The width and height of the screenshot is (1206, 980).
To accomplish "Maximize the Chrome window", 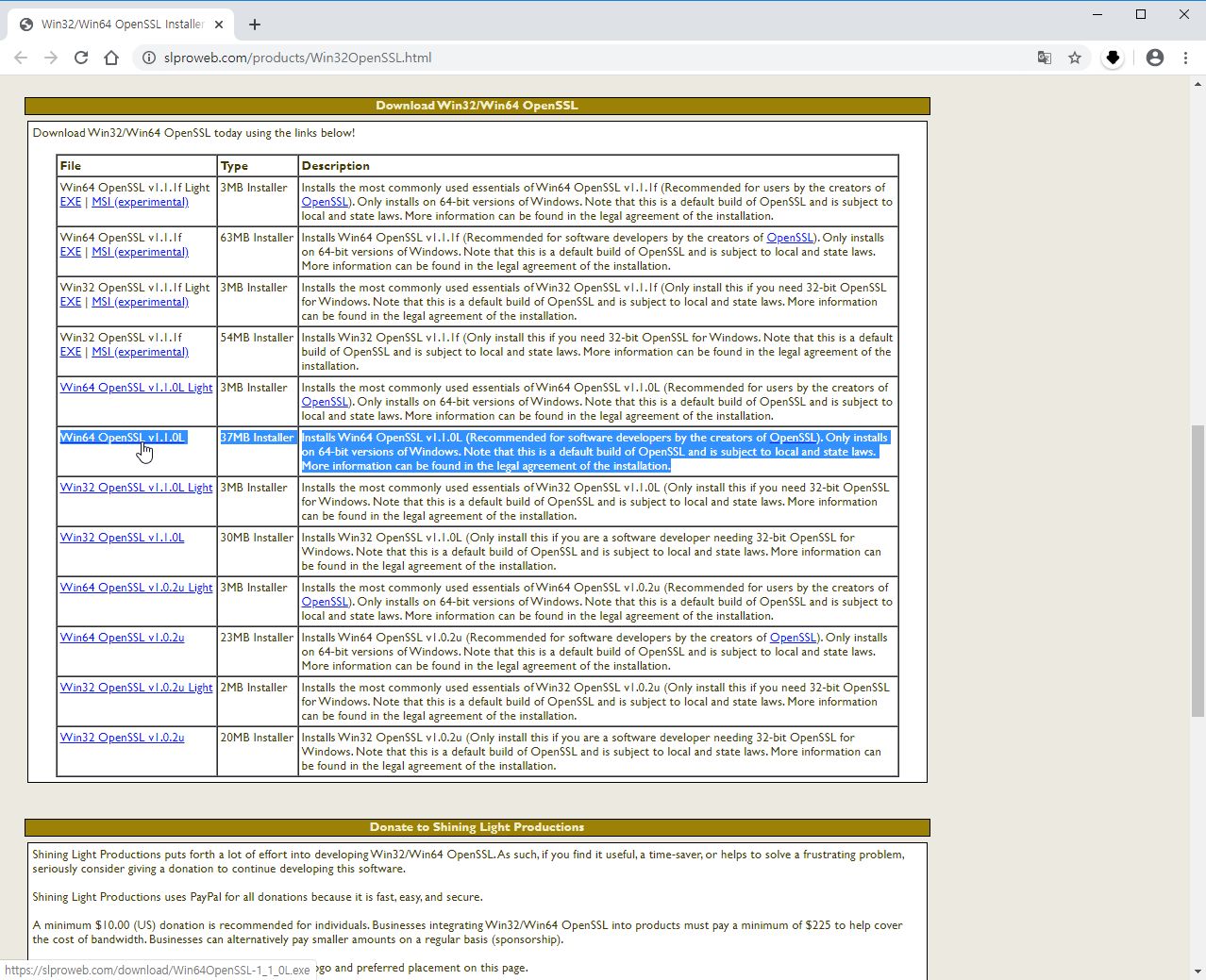I will pos(1141,14).
